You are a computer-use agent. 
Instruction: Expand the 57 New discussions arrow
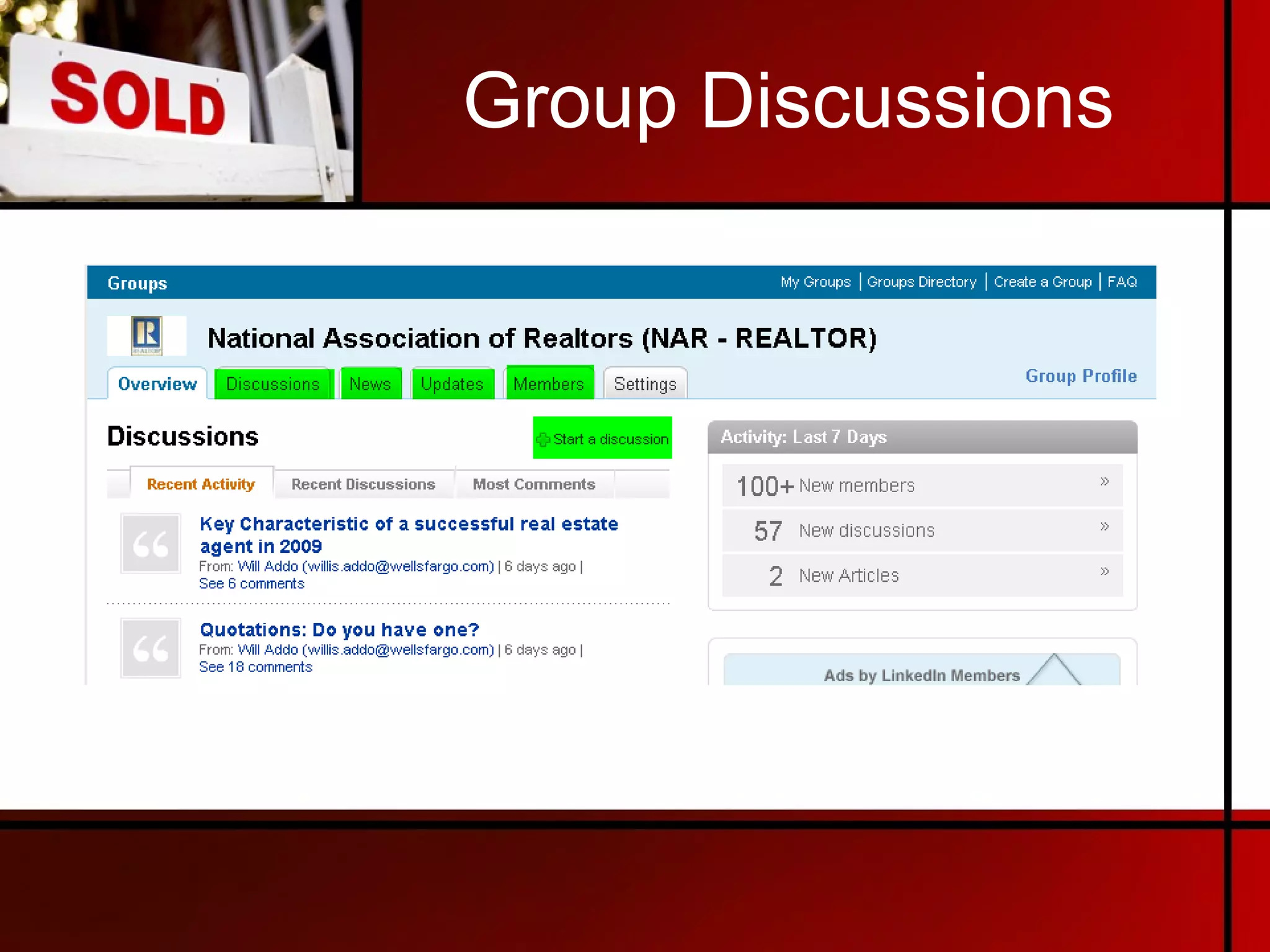[1104, 527]
